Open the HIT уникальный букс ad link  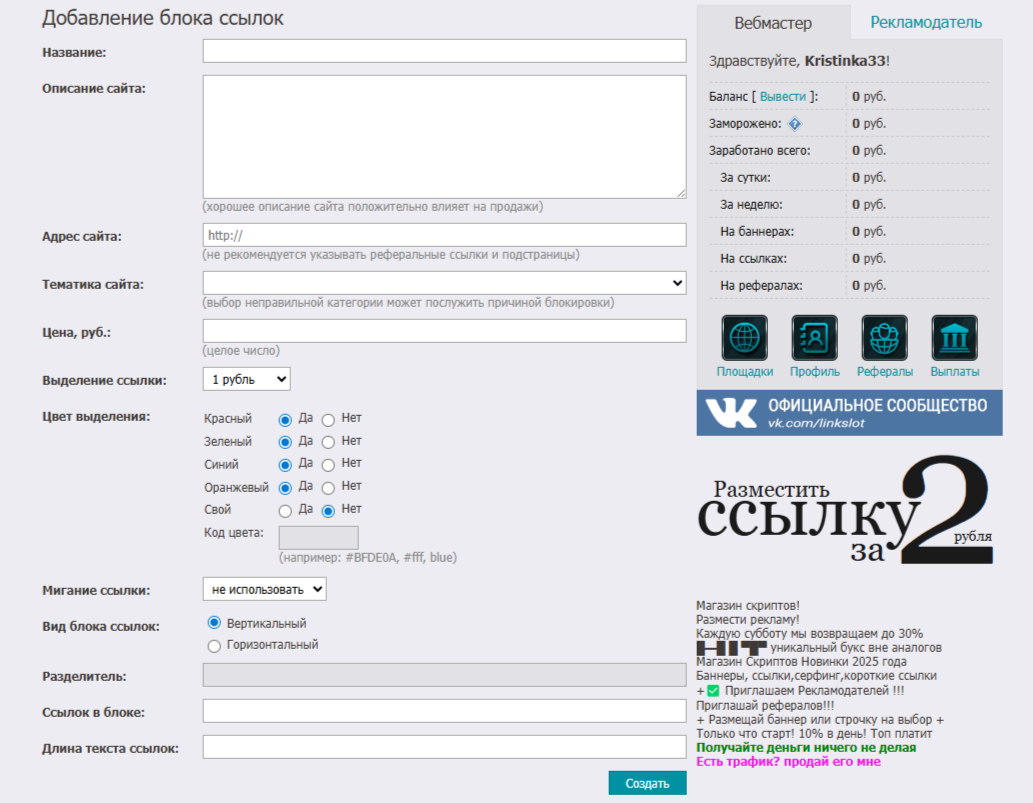click(x=819, y=648)
